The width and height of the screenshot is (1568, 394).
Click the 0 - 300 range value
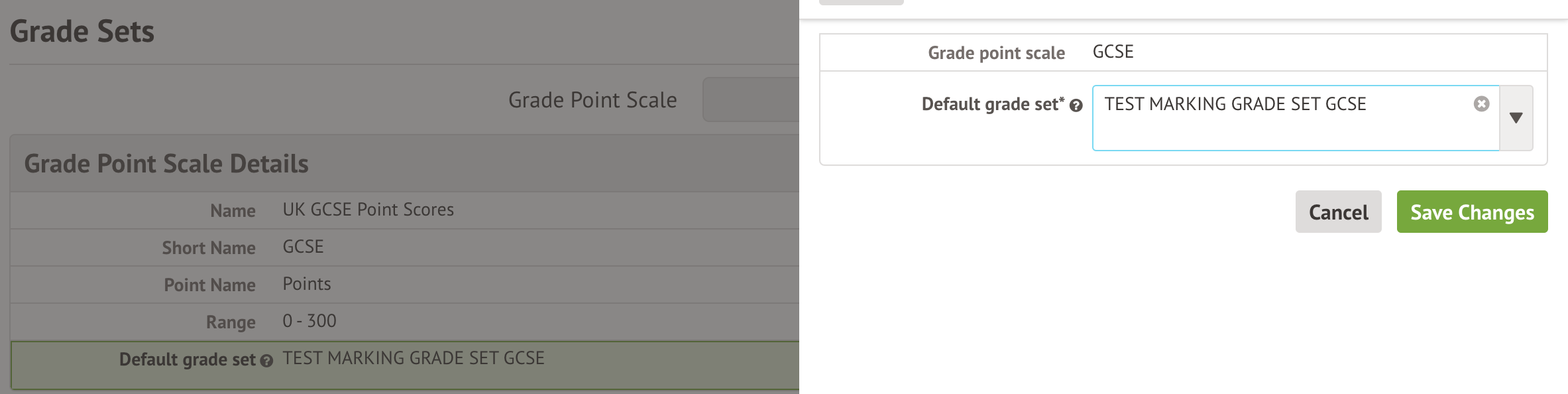click(309, 321)
